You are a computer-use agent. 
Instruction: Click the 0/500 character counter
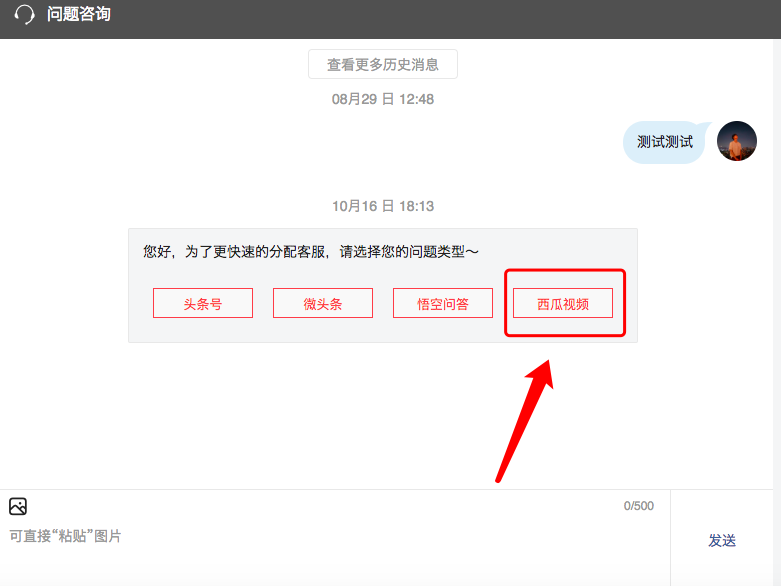click(x=639, y=506)
